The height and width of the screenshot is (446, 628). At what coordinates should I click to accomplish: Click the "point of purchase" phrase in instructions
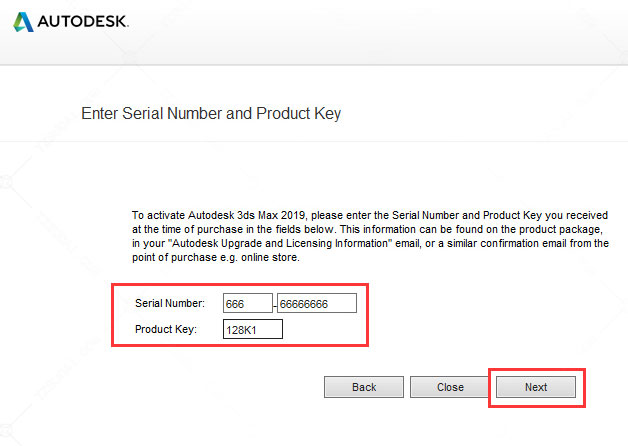(x=170, y=258)
